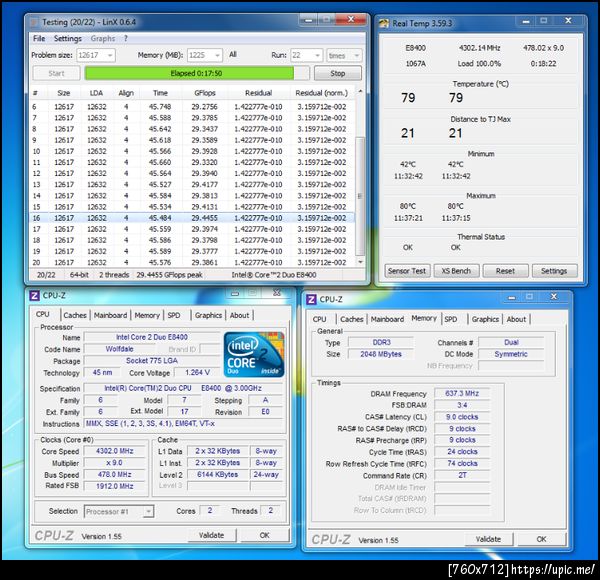Switch to Mainboard tab in left CPU-Z
This screenshot has width=600, height=580.
coord(111,315)
